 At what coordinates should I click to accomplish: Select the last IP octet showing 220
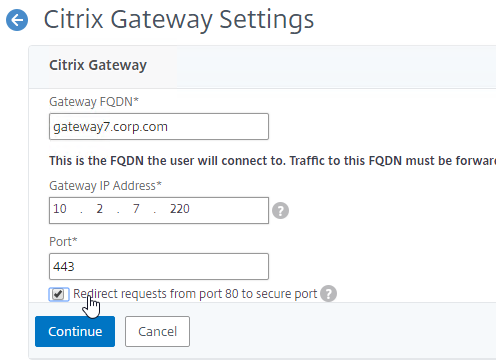pos(180,209)
